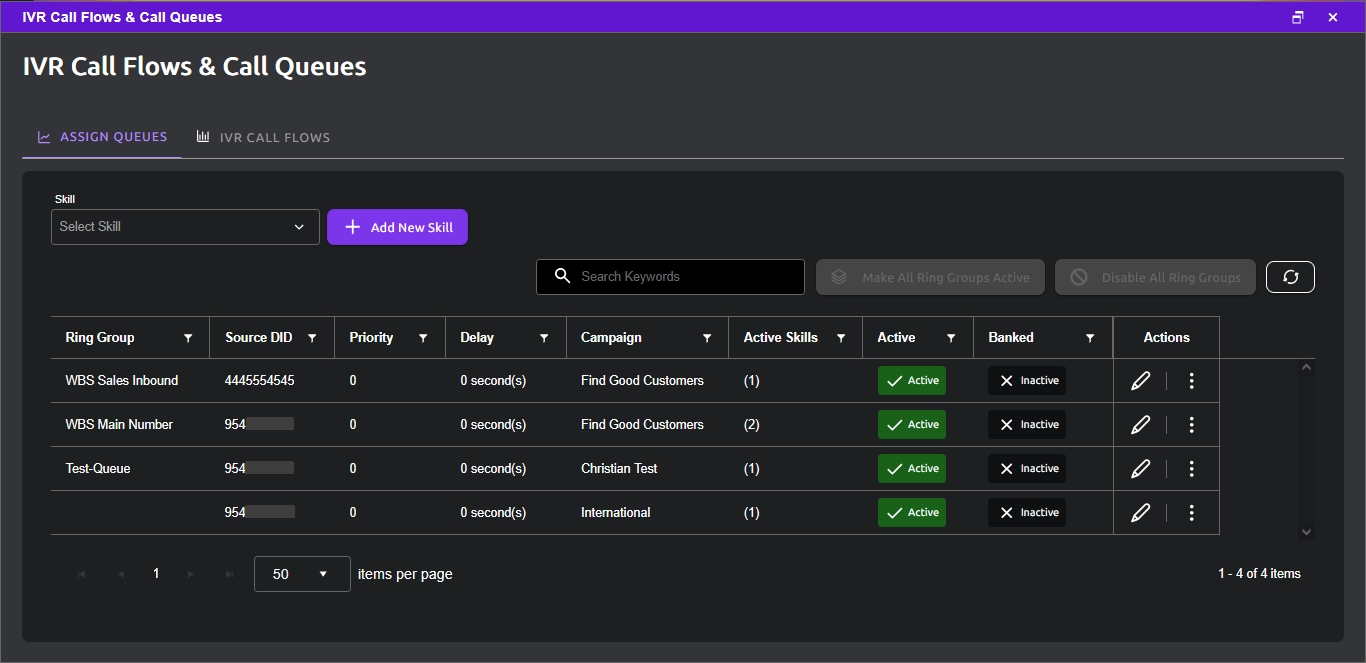Filter the Banked column
This screenshot has height=663, width=1366.
(x=1090, y=338)
